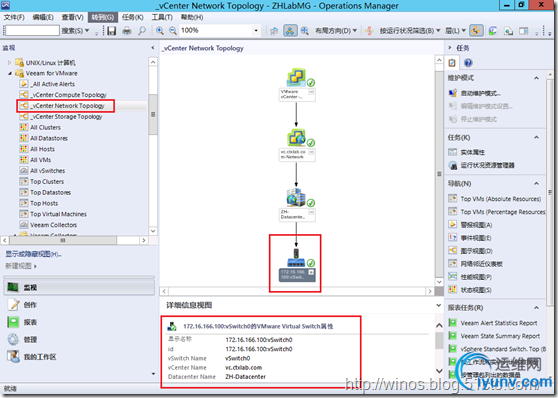Click the 显示或隐藏视图 link

tap(33, 254)
